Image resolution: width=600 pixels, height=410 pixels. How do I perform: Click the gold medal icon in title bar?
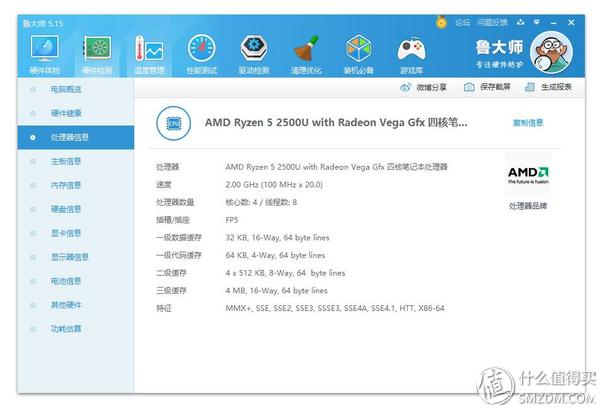pyautogui.click(x=442, y=22)
